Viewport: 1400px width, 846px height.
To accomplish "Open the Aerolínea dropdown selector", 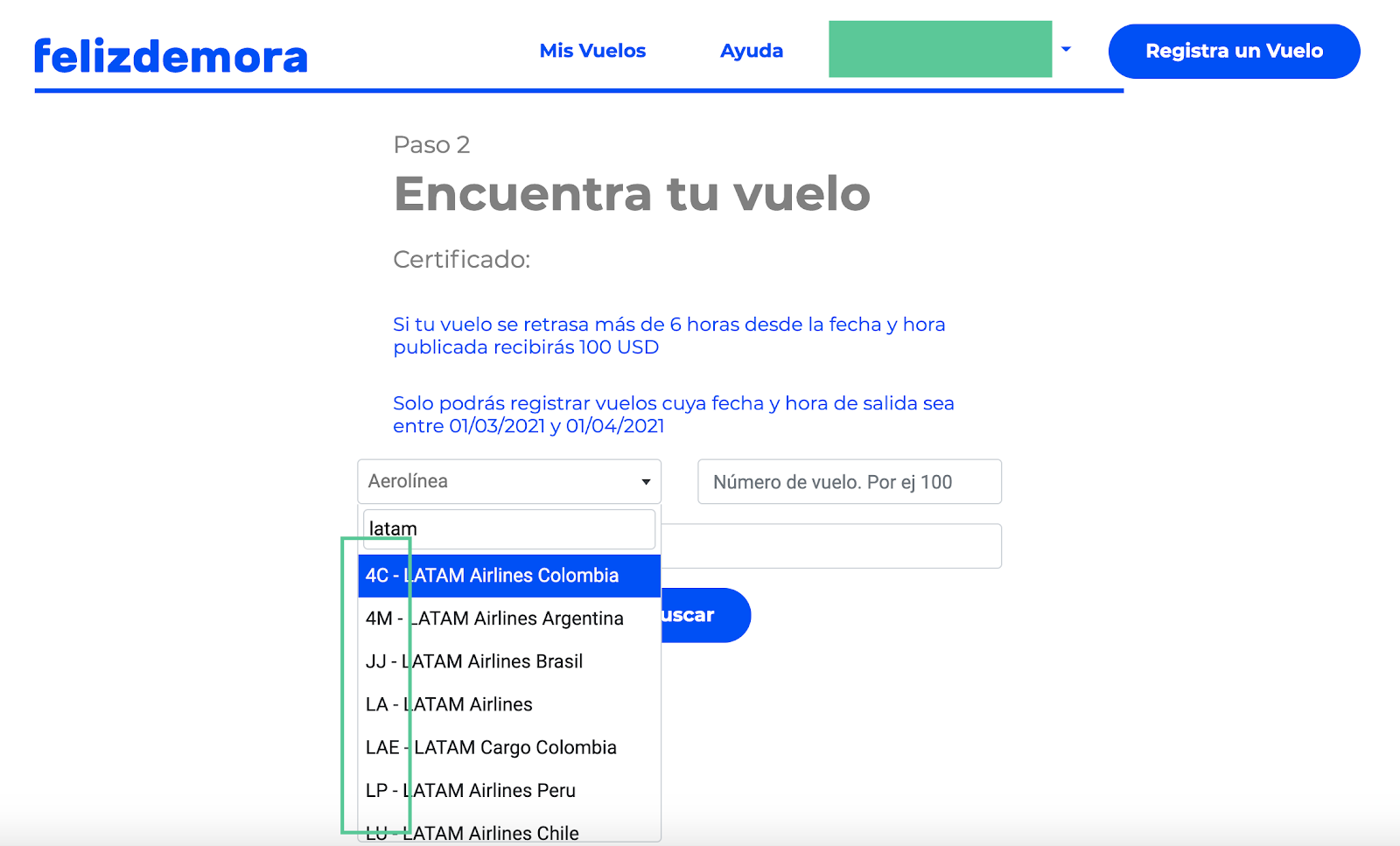I will (x=509, y=481).
